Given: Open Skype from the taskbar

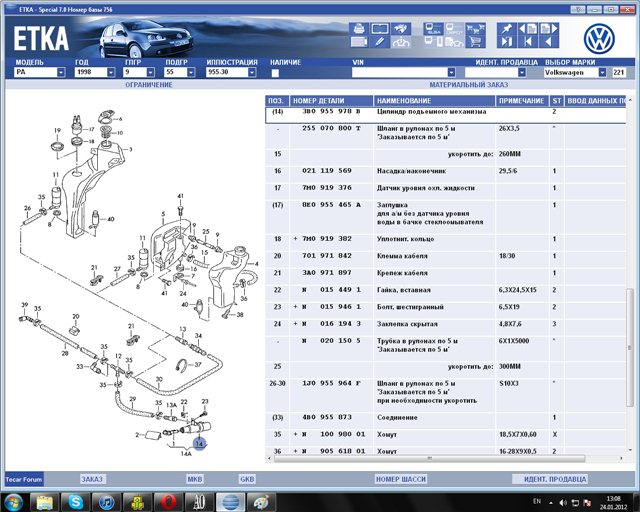Looking at the screenshot, I should pos(75,503).
